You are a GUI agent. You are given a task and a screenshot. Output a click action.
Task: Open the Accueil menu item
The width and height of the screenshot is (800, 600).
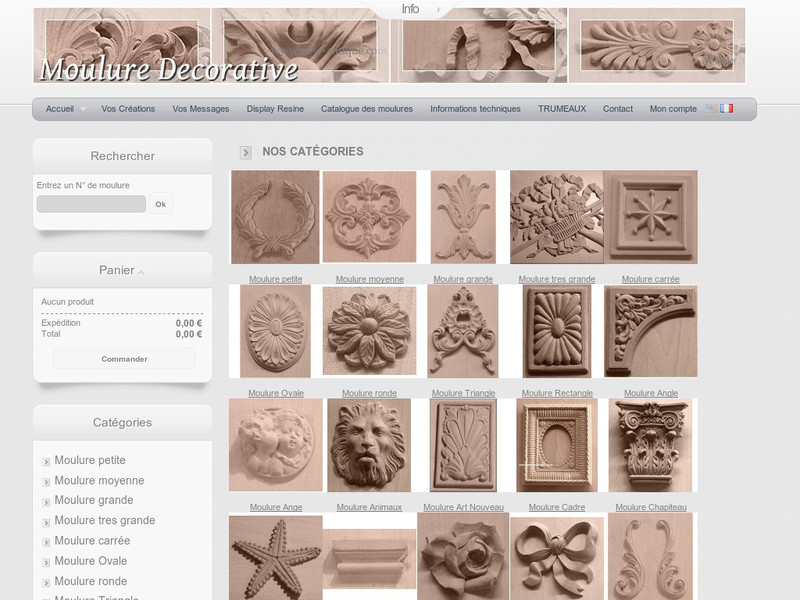[60, 109]
